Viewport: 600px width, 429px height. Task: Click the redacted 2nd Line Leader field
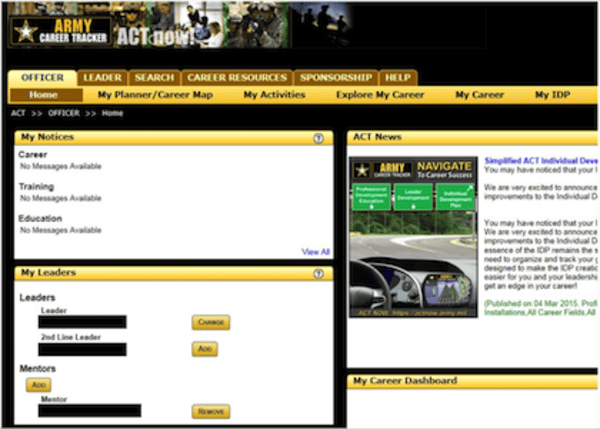(x=82, y=349)
